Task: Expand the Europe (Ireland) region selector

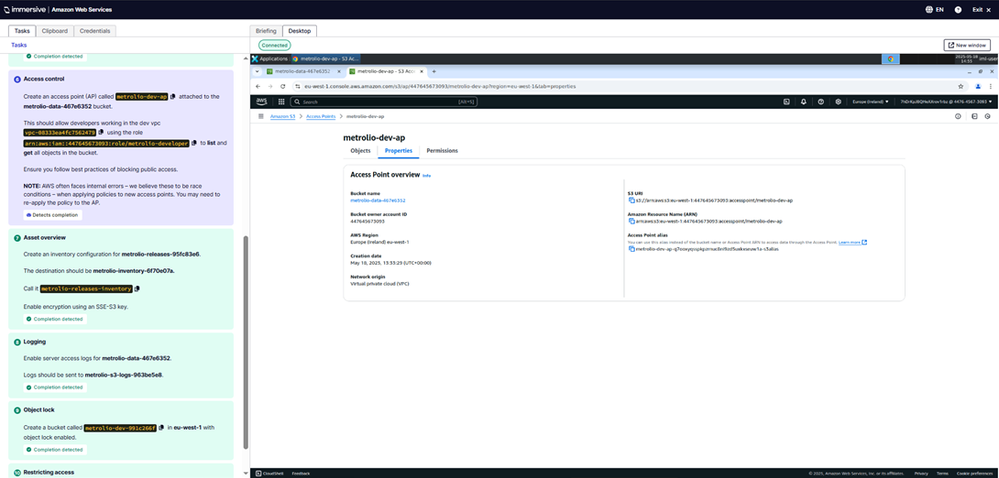Action: 870,101
